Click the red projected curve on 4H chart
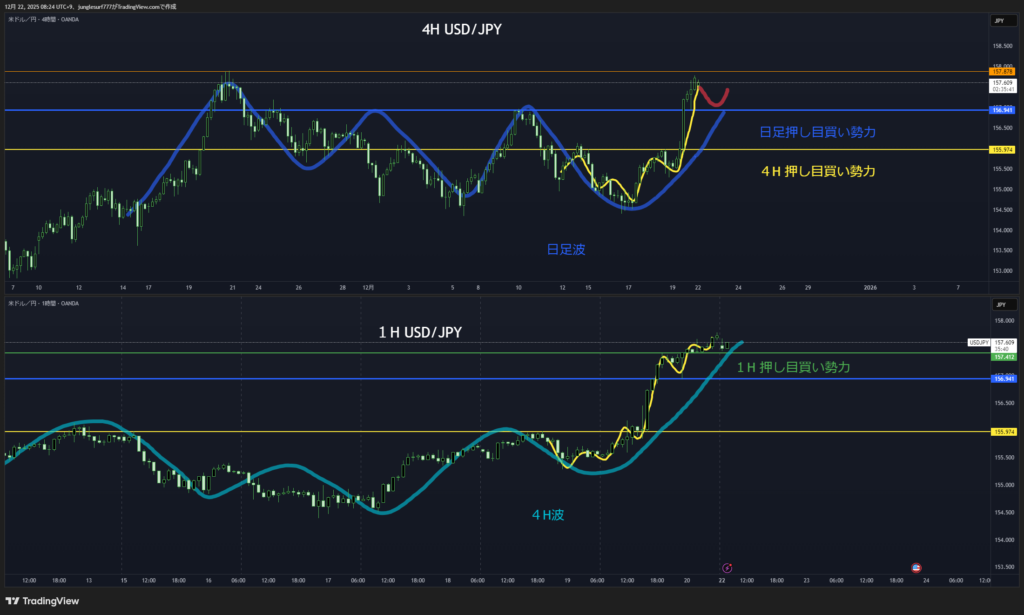This screenshot has height=615, width=1024. (714, 100)
